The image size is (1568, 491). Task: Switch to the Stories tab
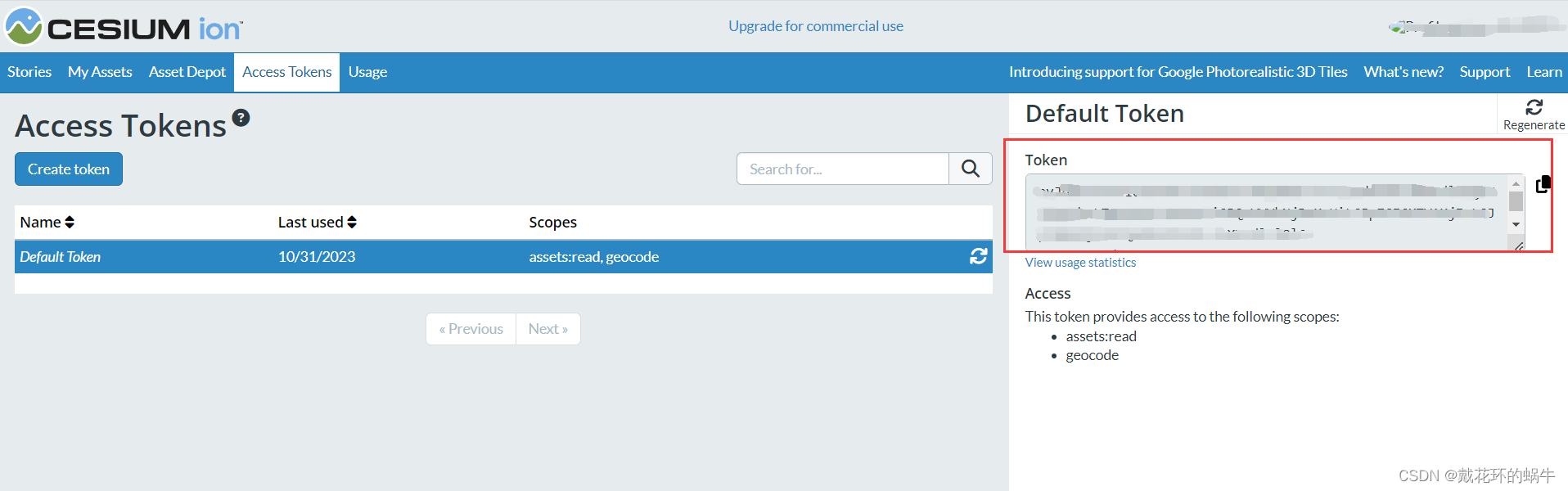[29, 72]
